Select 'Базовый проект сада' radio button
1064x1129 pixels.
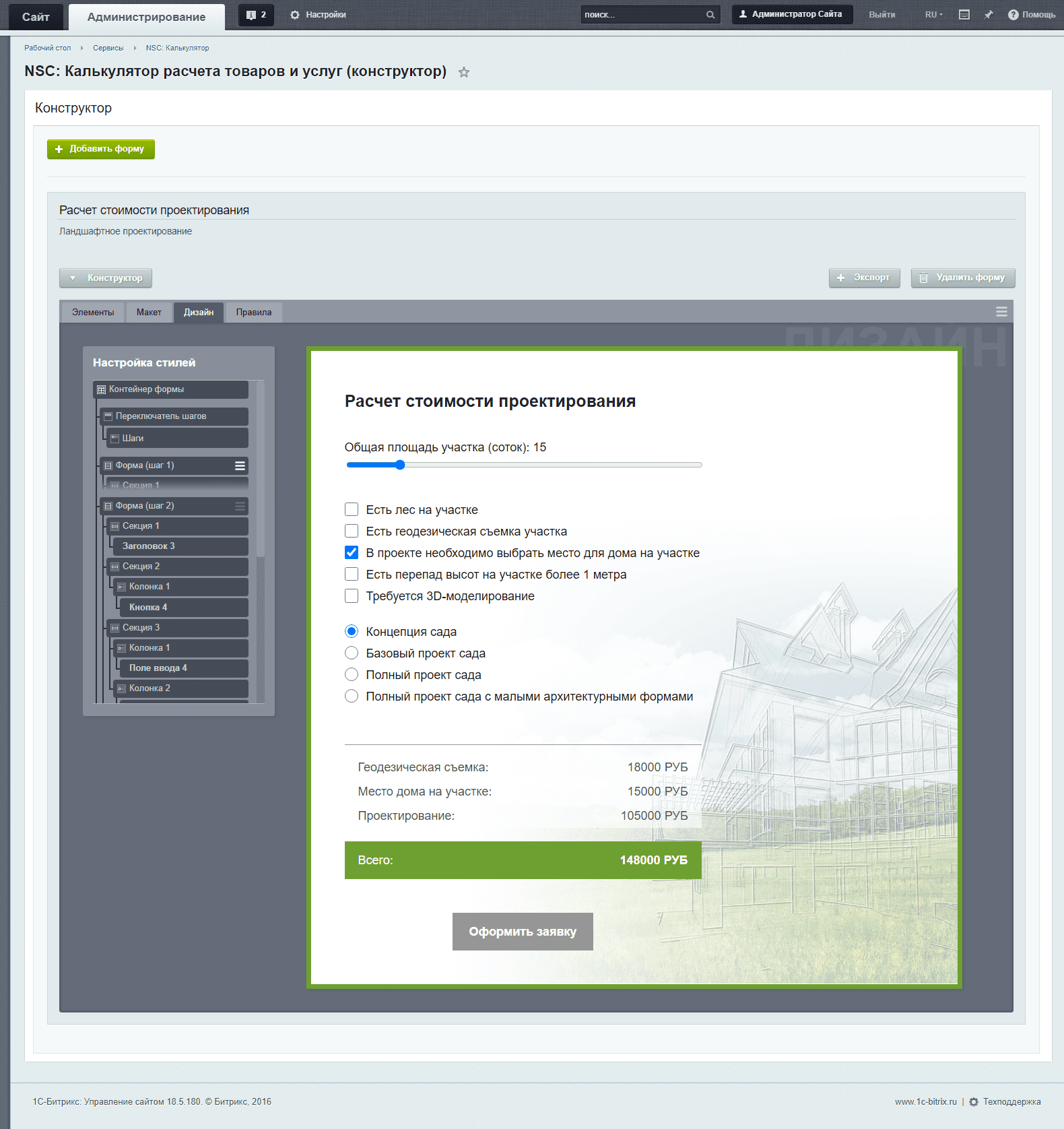click(x=352, y=653)
